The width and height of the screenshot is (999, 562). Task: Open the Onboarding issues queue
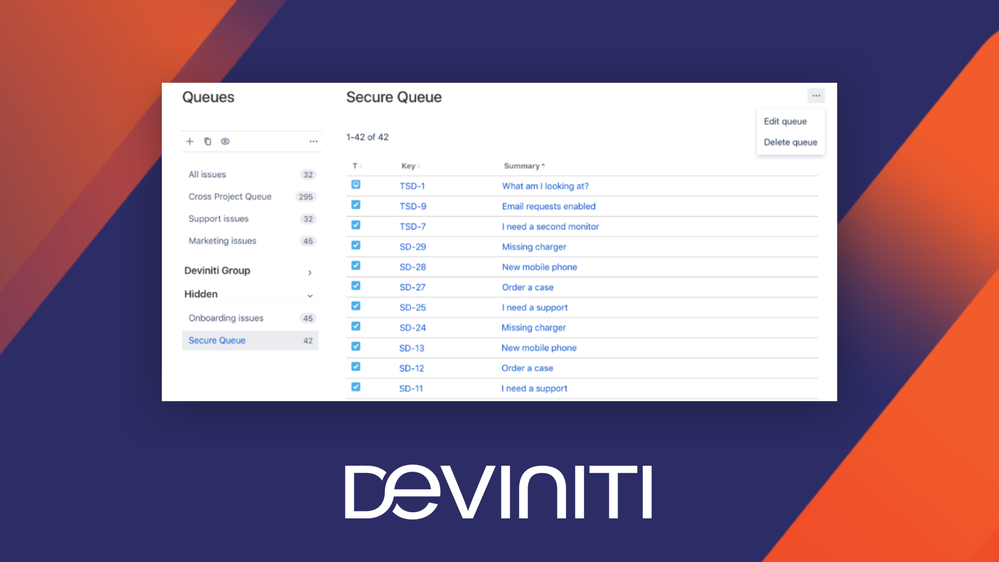click(x=250, y=318)
